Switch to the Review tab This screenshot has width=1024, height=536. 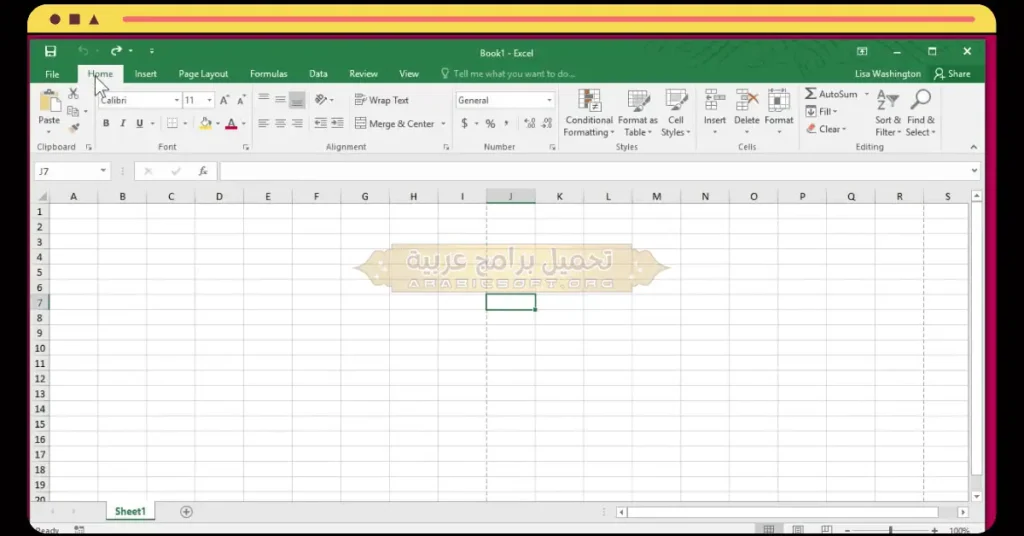click(x=363, y=74)
